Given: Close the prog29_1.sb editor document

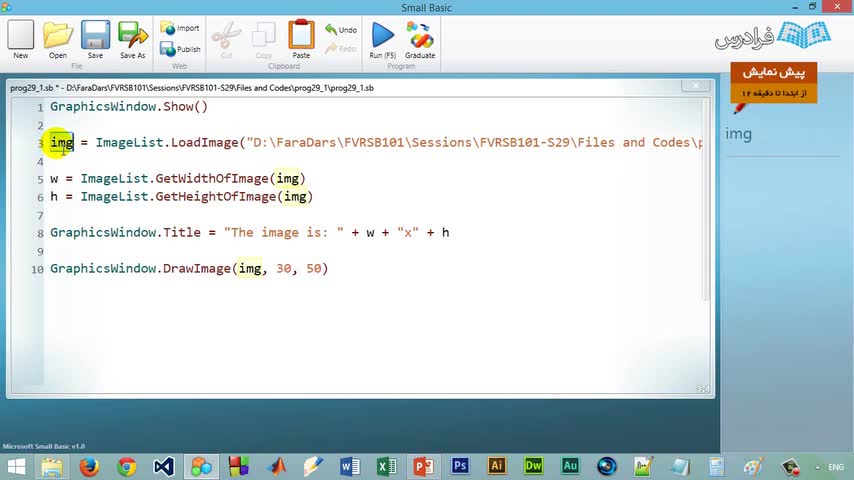Looking at the screenshot, I should point(696,86).
